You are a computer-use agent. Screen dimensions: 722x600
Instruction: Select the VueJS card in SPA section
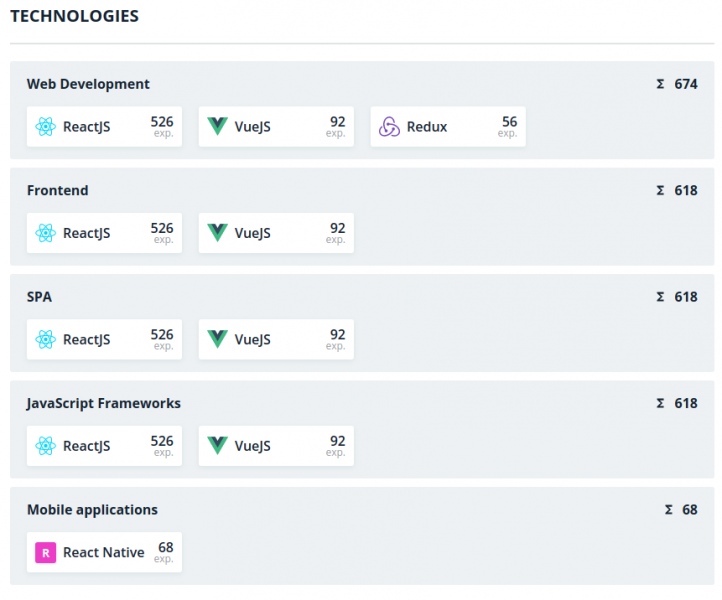coord(276,339)
